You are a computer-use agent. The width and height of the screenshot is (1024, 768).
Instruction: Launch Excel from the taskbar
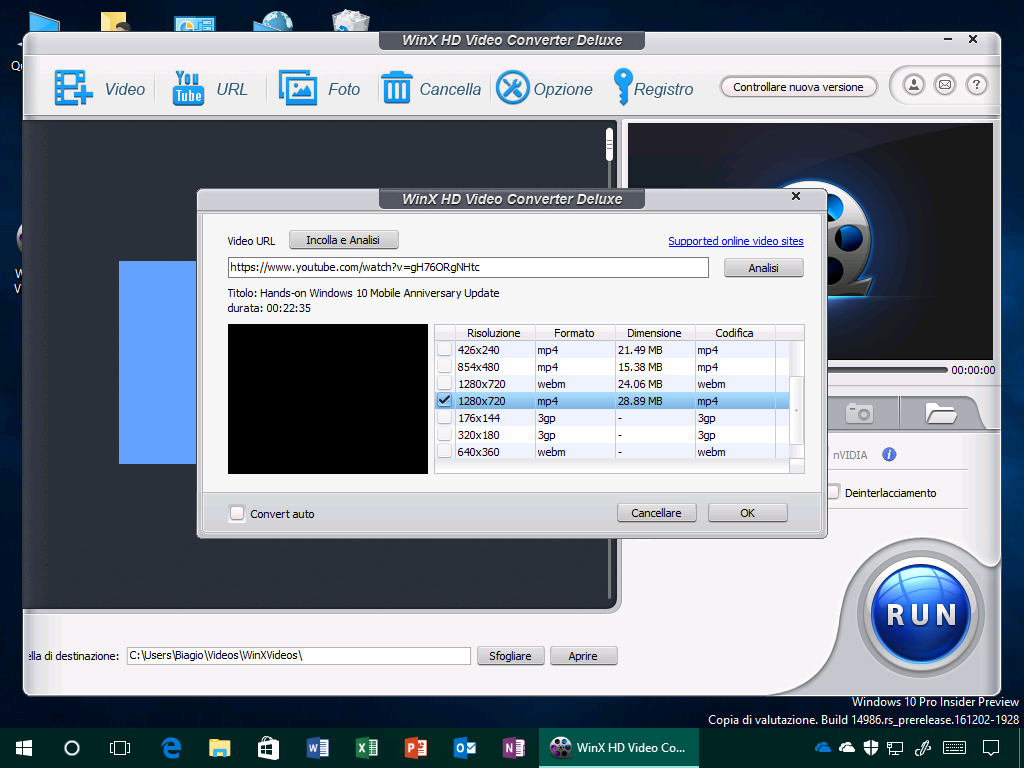coord(366,748)
